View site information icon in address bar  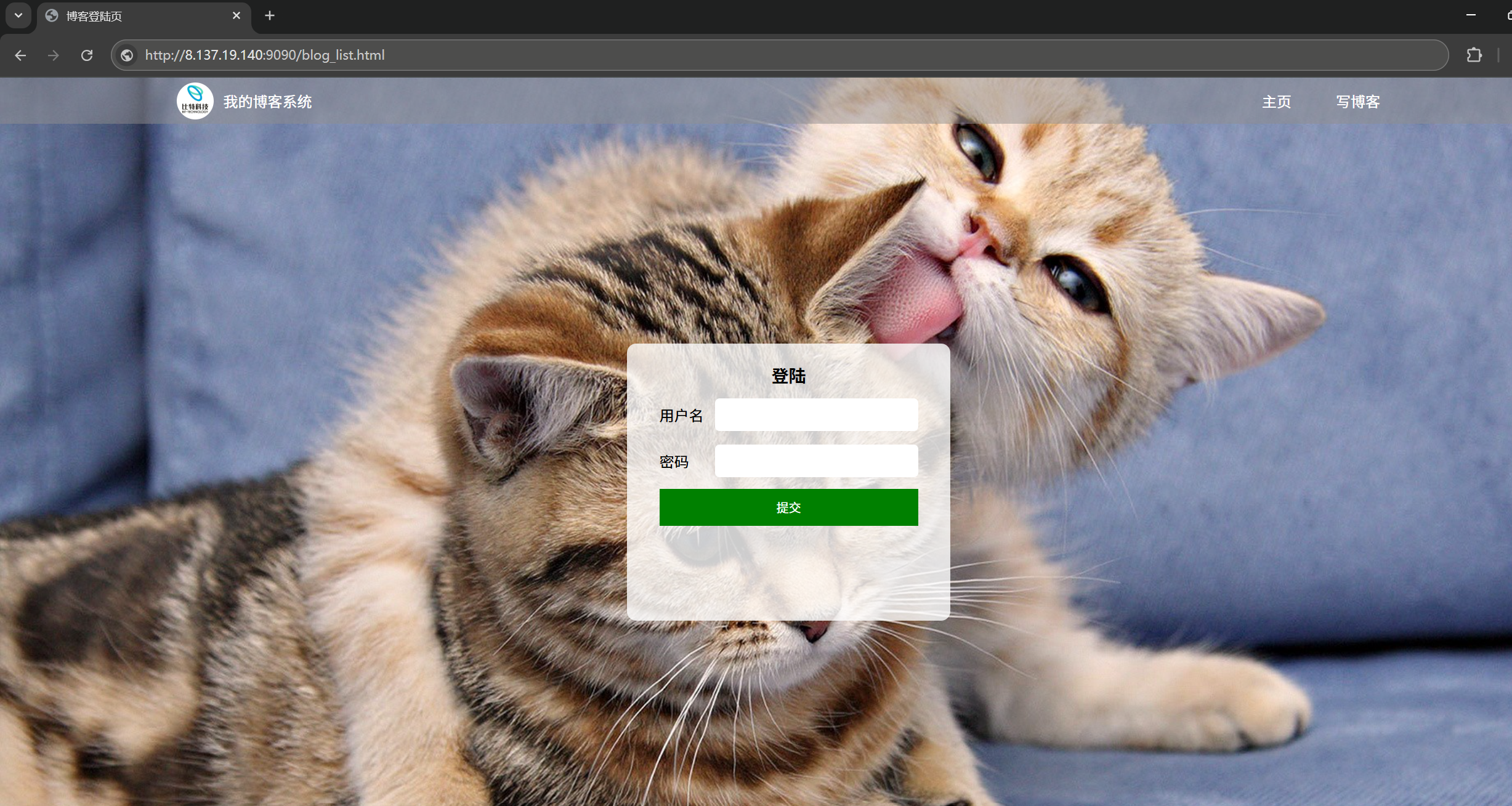[127, 55]
